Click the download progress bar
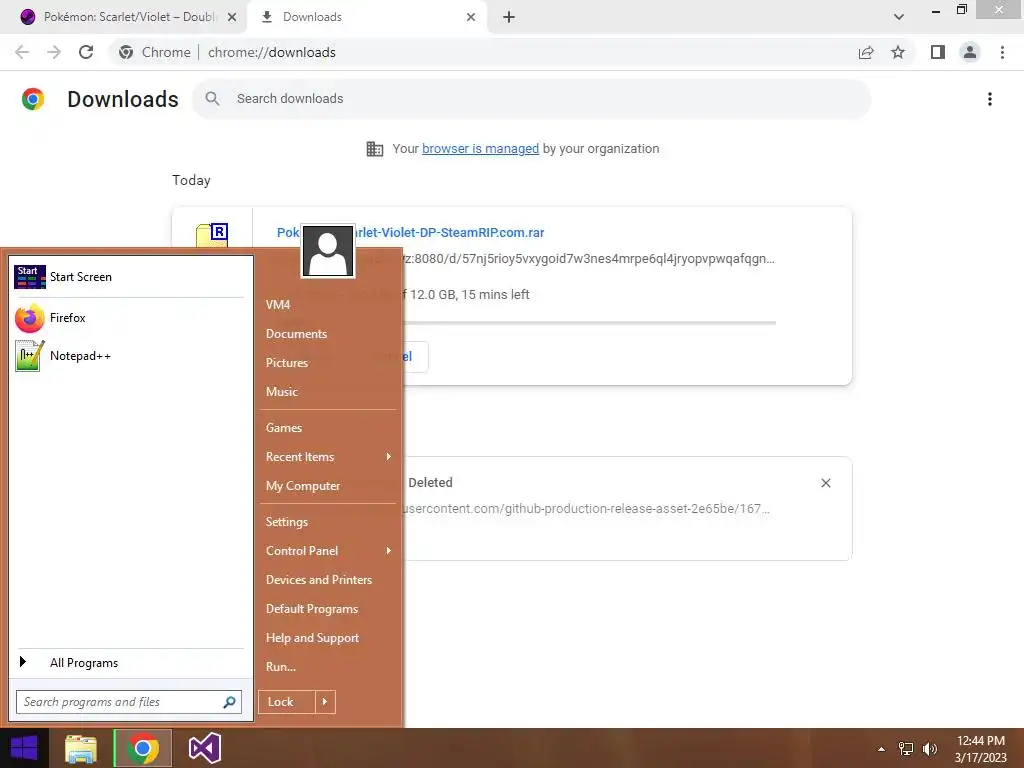The width and height of the screenshot is (1024, 768). click(590, 323)
